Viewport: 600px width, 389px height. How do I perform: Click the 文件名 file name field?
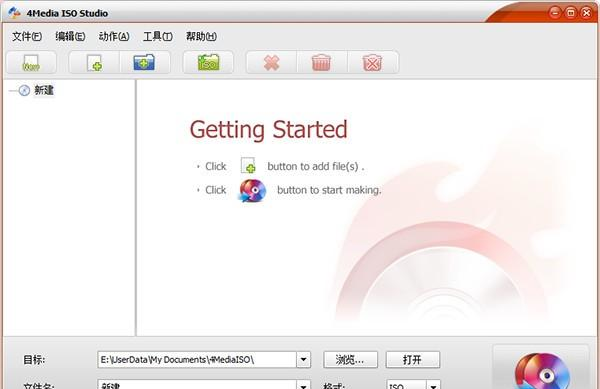(197, 385)
